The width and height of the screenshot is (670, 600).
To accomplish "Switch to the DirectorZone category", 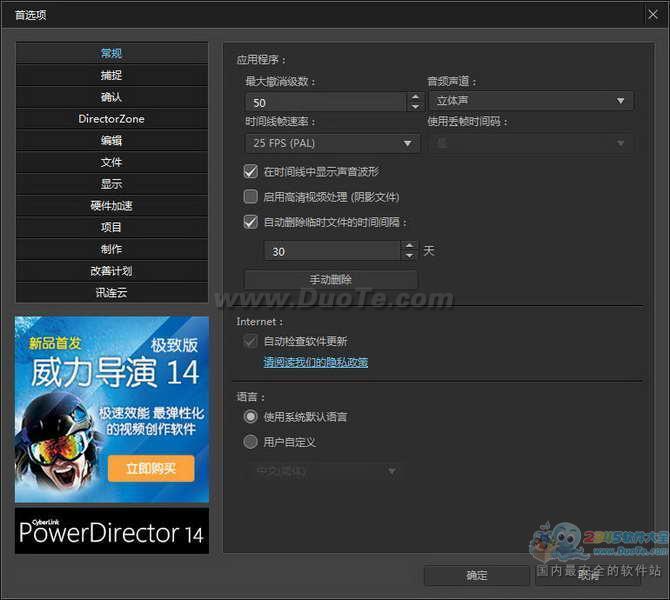I will pos(112,119).
